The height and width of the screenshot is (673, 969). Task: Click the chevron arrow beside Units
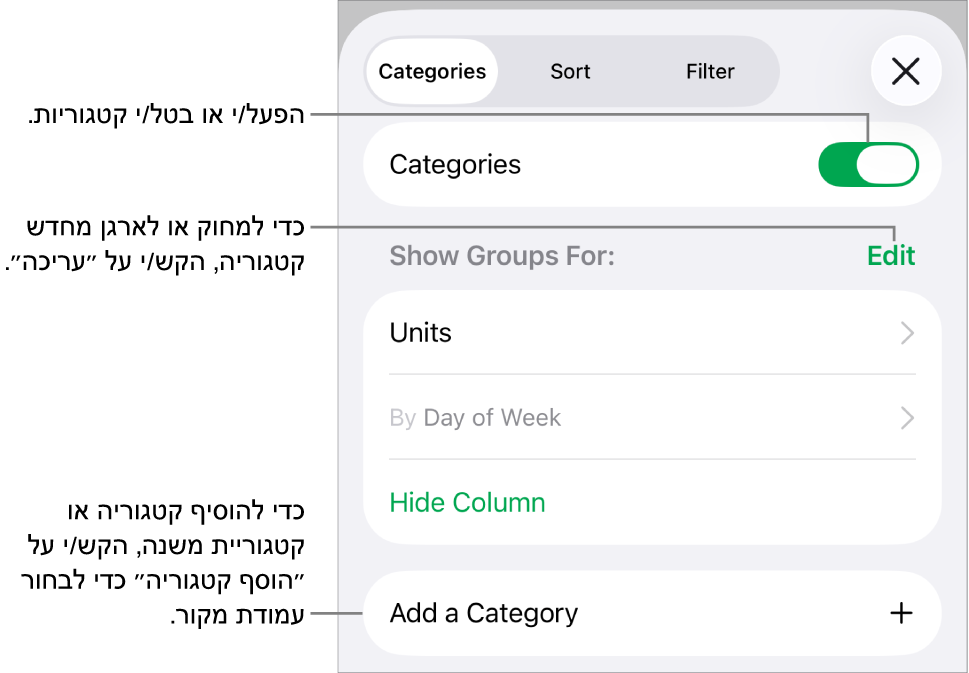[907, 333]
